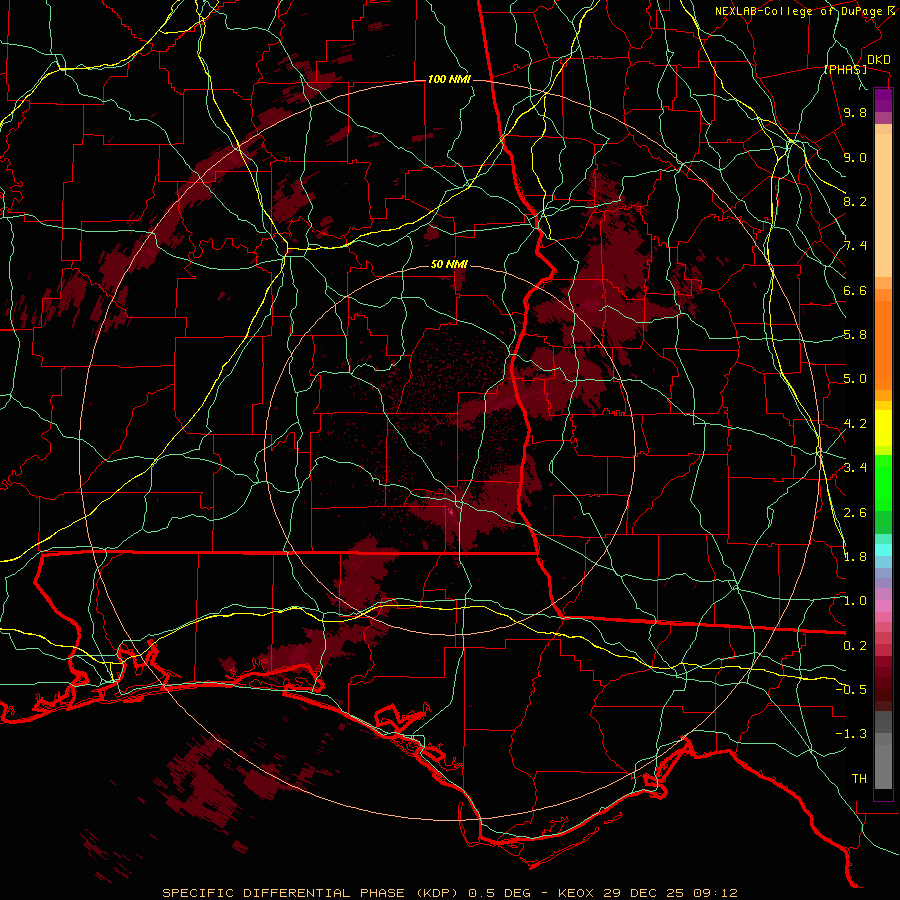900x900 pixels.
Task: Click the green segment of the color bar
Action: (x=883, y=482)
